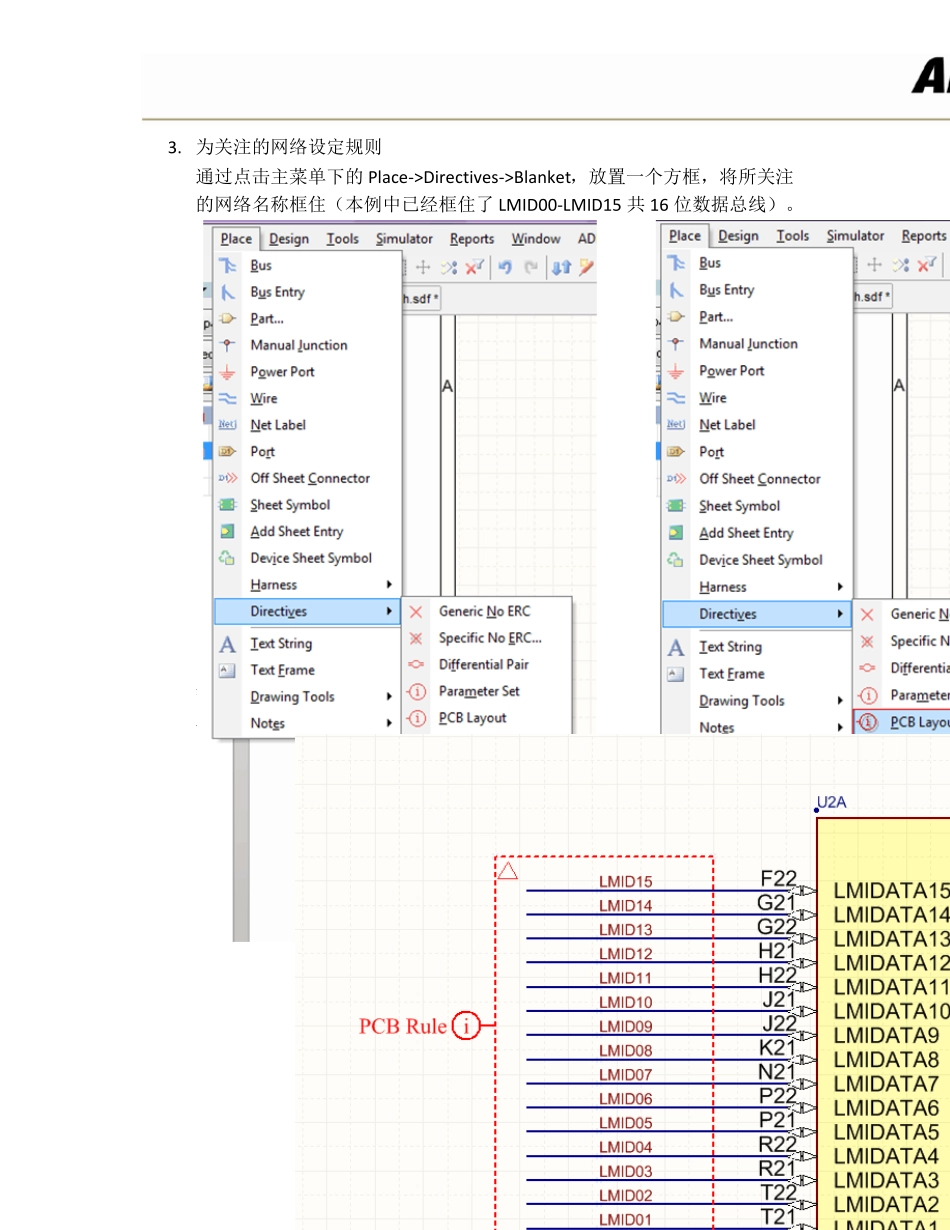
Task: Click Parameter Set icon in left screenshot
Action: (x=417, y=691)
